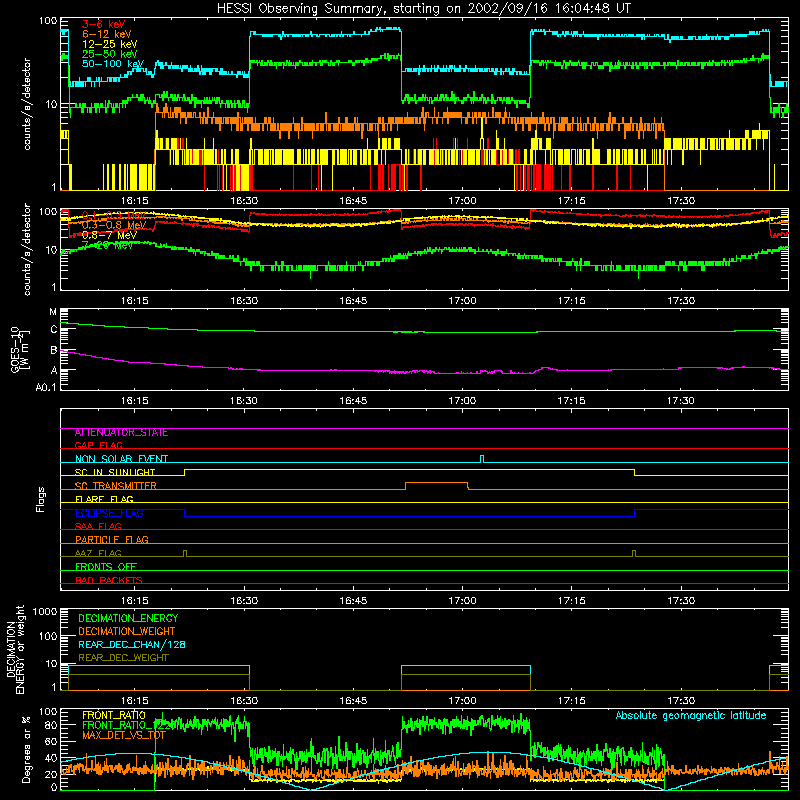Select the 'A0.1' tick on GOES axis

coord(46,387)
